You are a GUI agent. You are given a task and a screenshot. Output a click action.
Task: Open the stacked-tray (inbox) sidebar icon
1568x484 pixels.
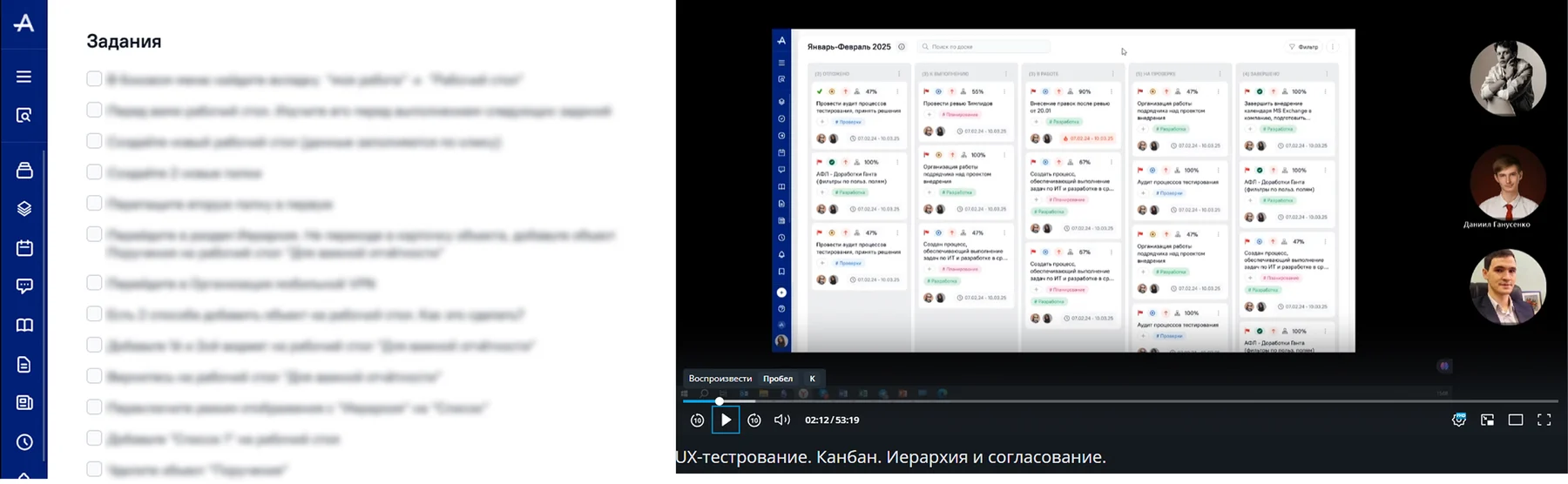click(24, 171)
